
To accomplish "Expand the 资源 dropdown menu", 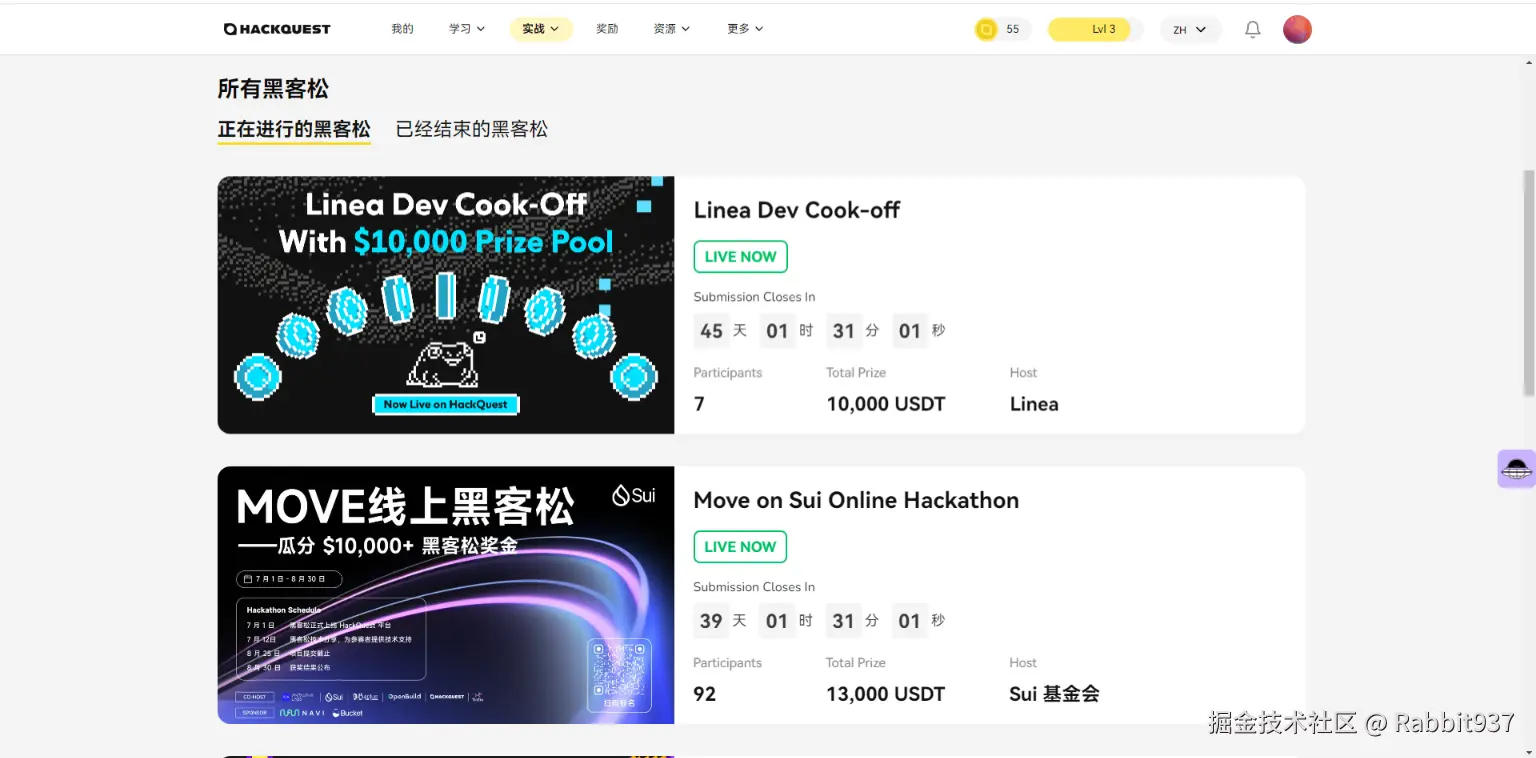I will pyautogui.click(x=672, y=29).
